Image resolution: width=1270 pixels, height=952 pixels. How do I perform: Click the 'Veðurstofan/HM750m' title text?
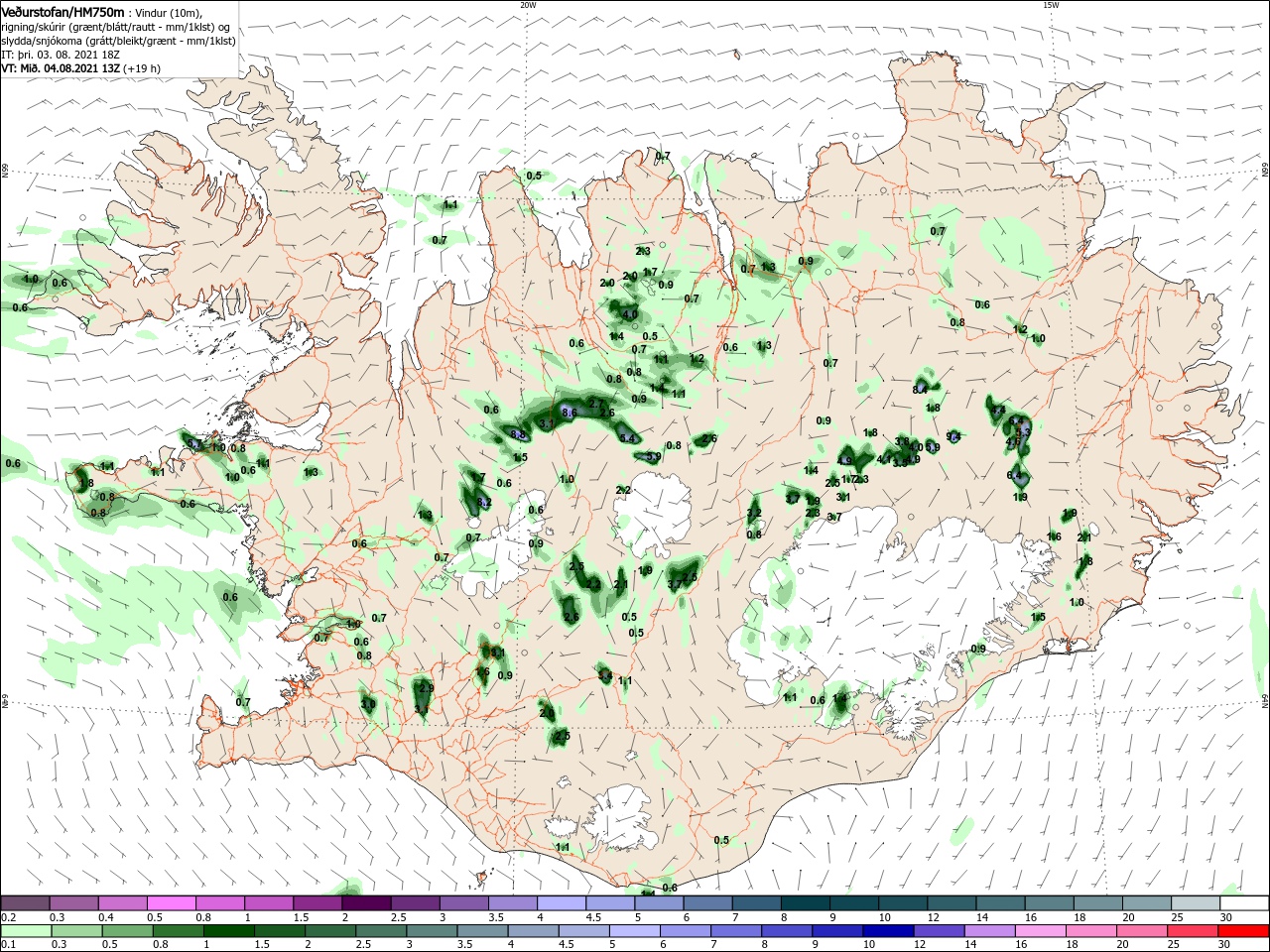pyautogui.click(x=63, y=12)
